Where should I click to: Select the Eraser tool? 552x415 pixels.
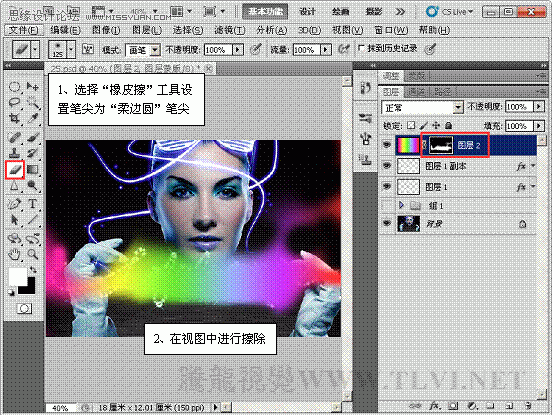pos(15,170)
